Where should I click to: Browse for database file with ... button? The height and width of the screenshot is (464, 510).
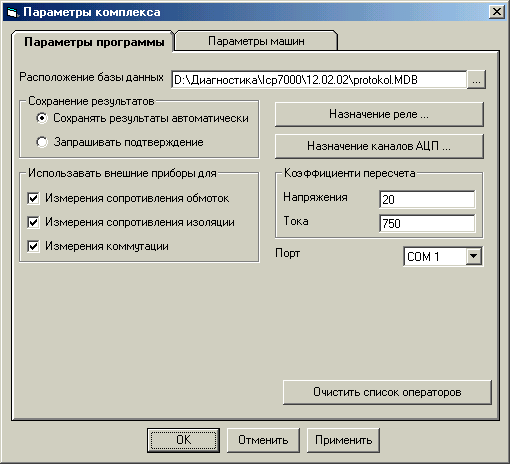[476, 80]
